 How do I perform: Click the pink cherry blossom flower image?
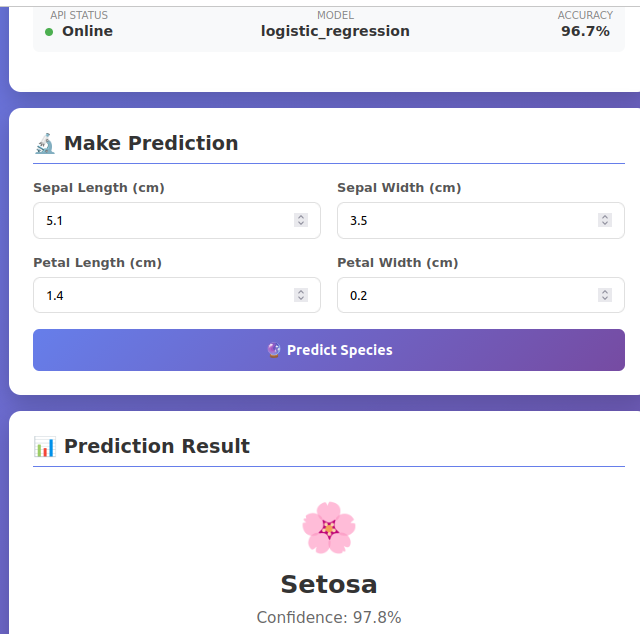coord(328,527)
